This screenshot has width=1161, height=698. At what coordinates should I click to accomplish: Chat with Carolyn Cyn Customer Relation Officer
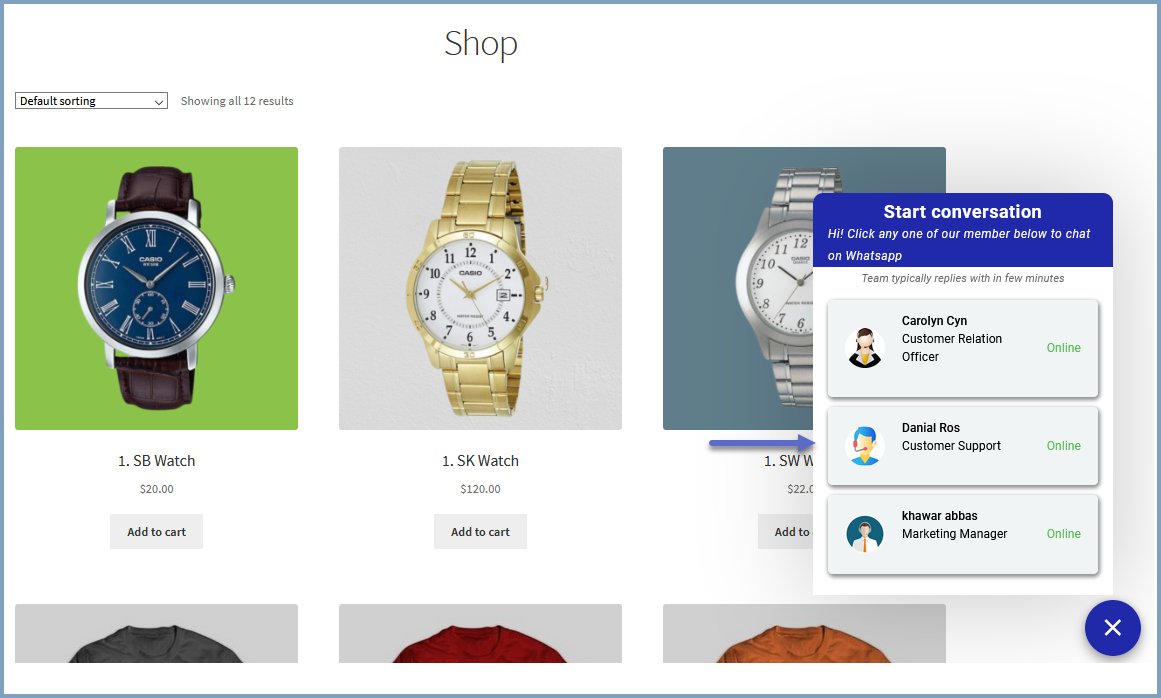pyautogui.click(x=963, y=348)
